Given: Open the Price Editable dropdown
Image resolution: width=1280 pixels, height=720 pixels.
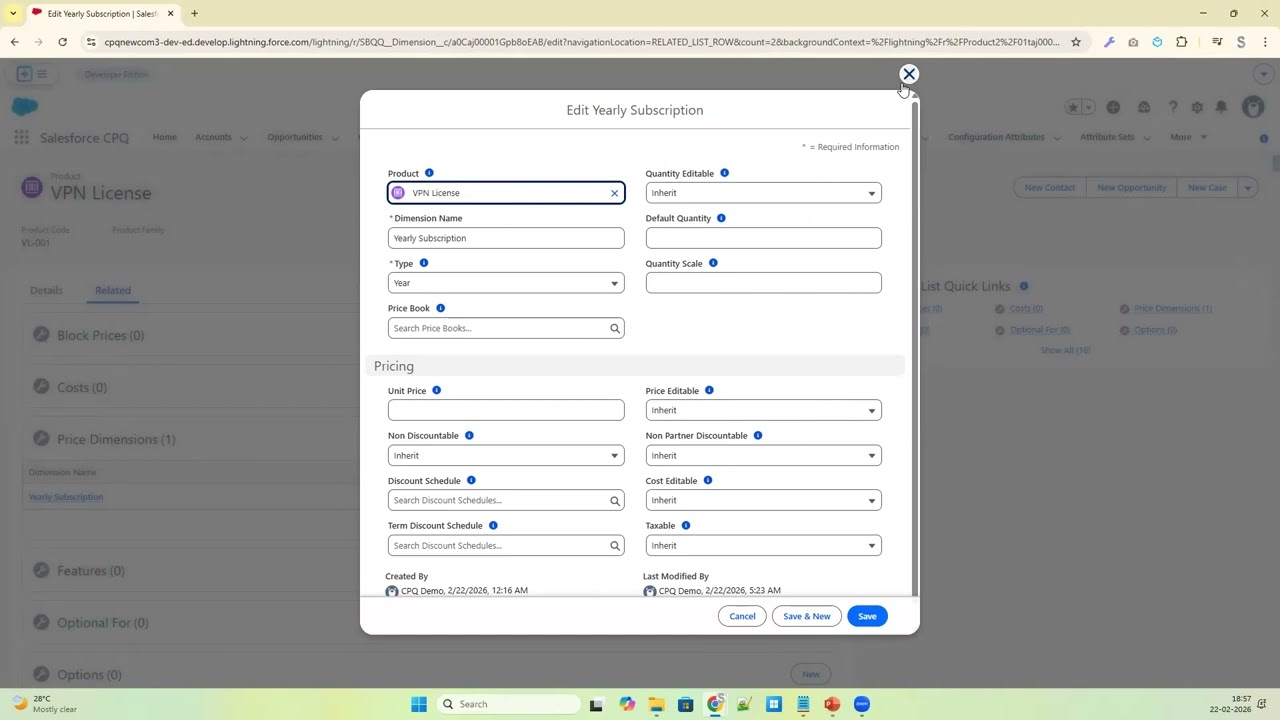Looking at the screenshot, I should [x=763, y=410].
